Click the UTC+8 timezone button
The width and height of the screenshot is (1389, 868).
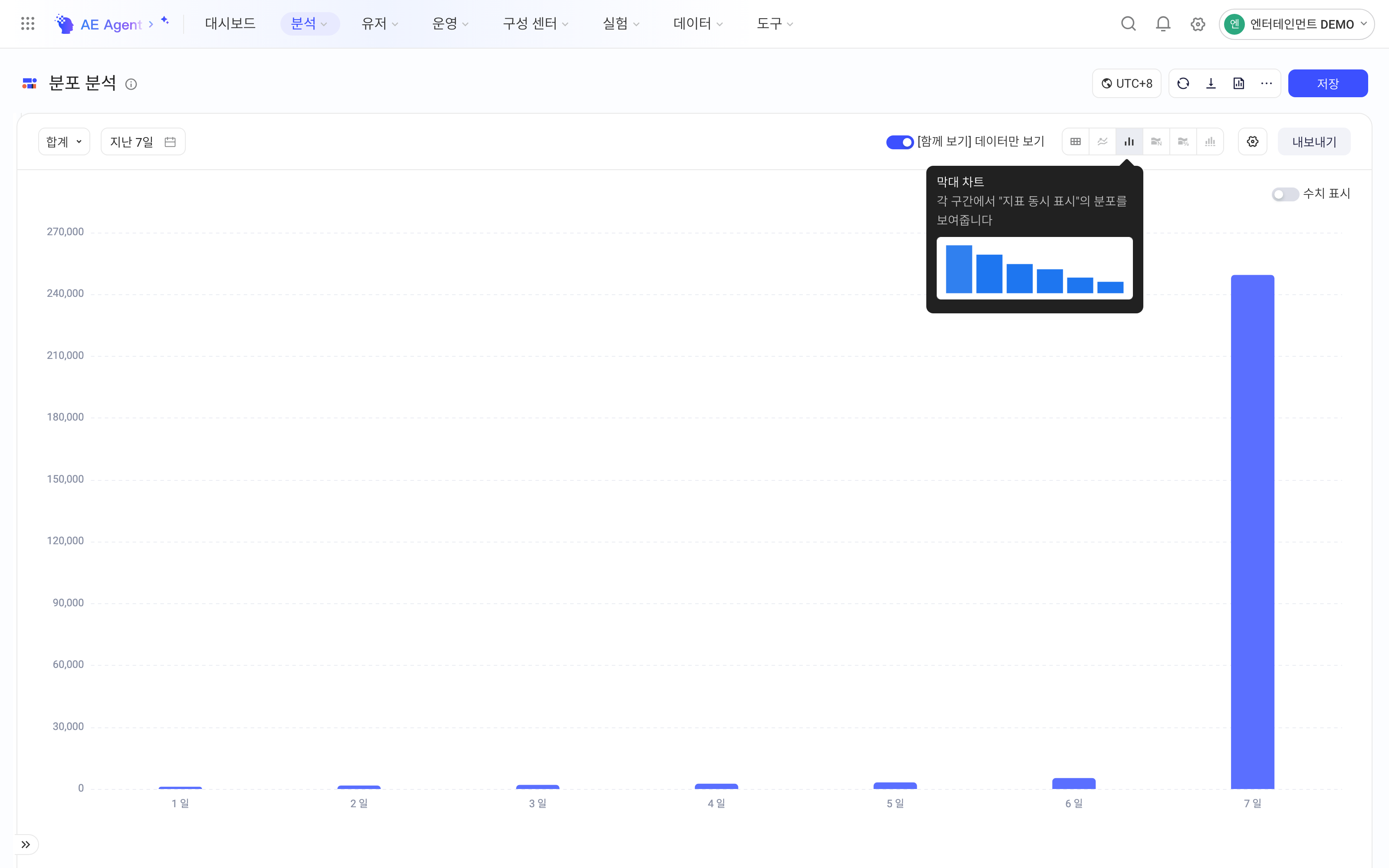pyautogui.click(x=1126, y=83)
